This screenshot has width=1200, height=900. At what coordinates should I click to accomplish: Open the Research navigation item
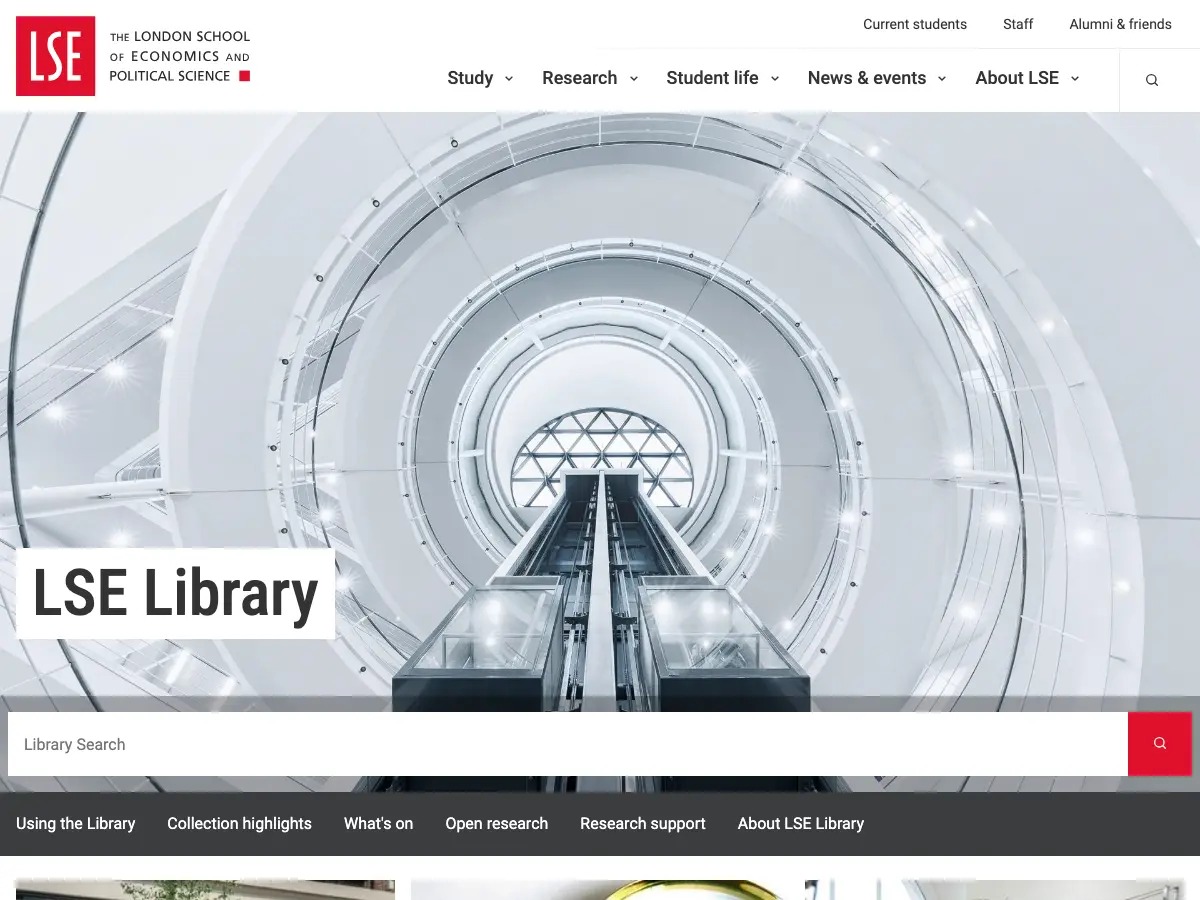(580, 78)
